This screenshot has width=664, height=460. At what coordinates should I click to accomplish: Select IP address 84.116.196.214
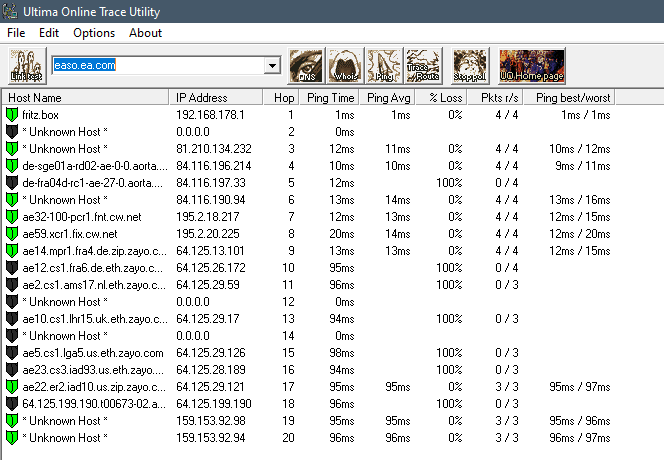point(214,166)
